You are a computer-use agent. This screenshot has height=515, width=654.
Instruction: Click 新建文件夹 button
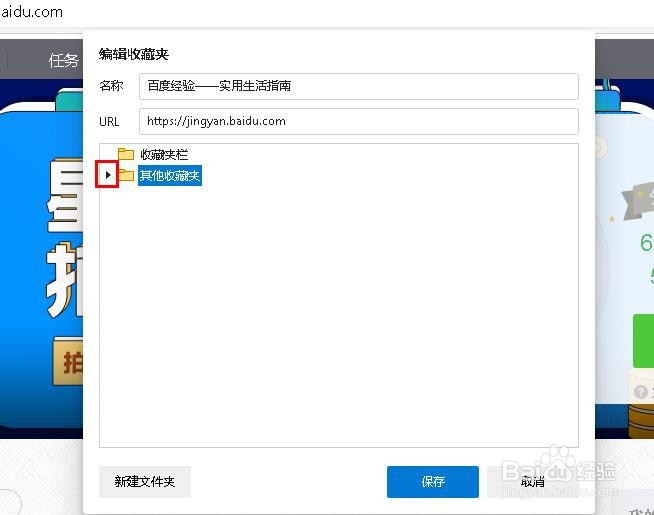145,482
